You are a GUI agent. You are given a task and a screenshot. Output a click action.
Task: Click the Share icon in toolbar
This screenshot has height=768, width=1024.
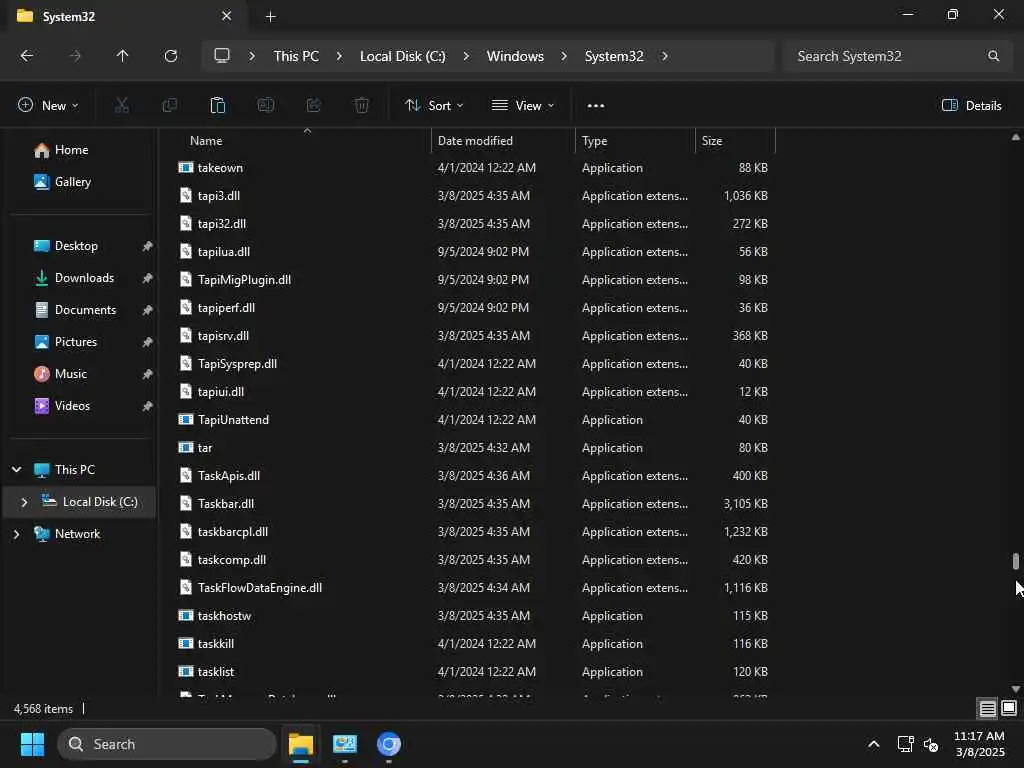[x=313, y=105]
